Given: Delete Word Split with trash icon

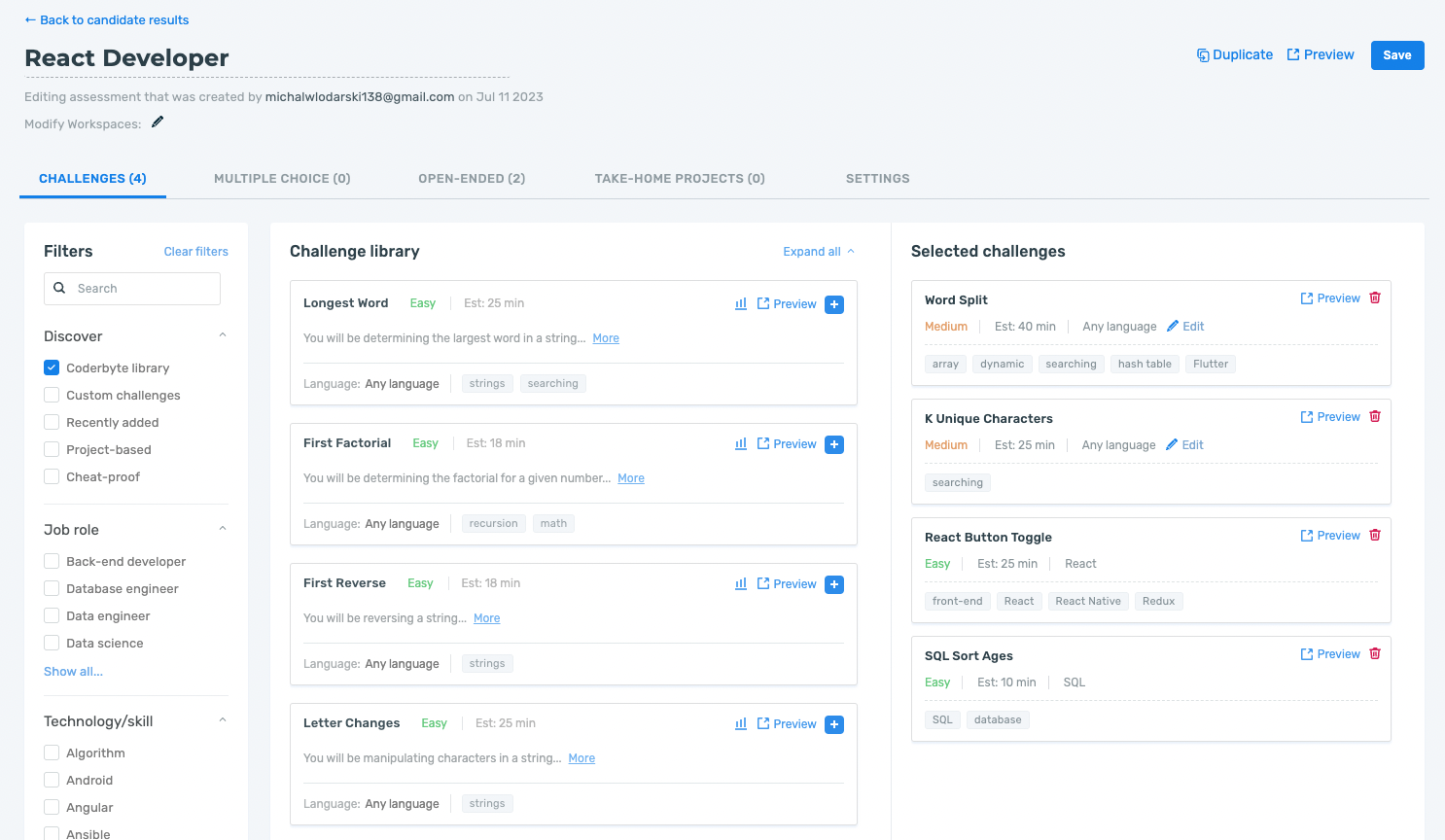Looking at the screenshot, I should click(1375, 298).
